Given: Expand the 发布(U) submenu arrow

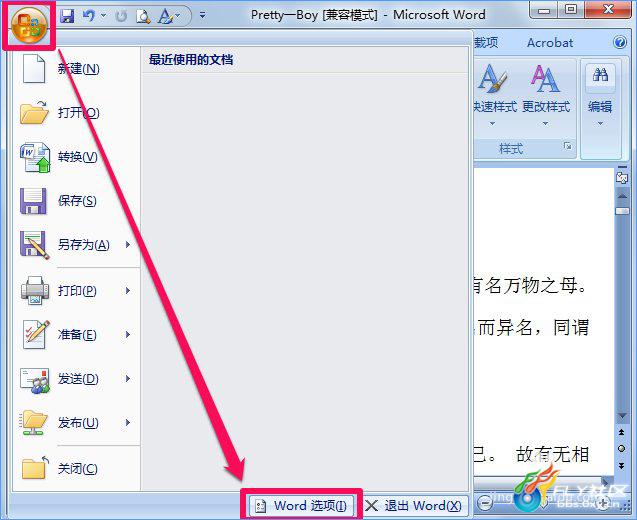Looking at the screenshot, I should pos(128,422).
